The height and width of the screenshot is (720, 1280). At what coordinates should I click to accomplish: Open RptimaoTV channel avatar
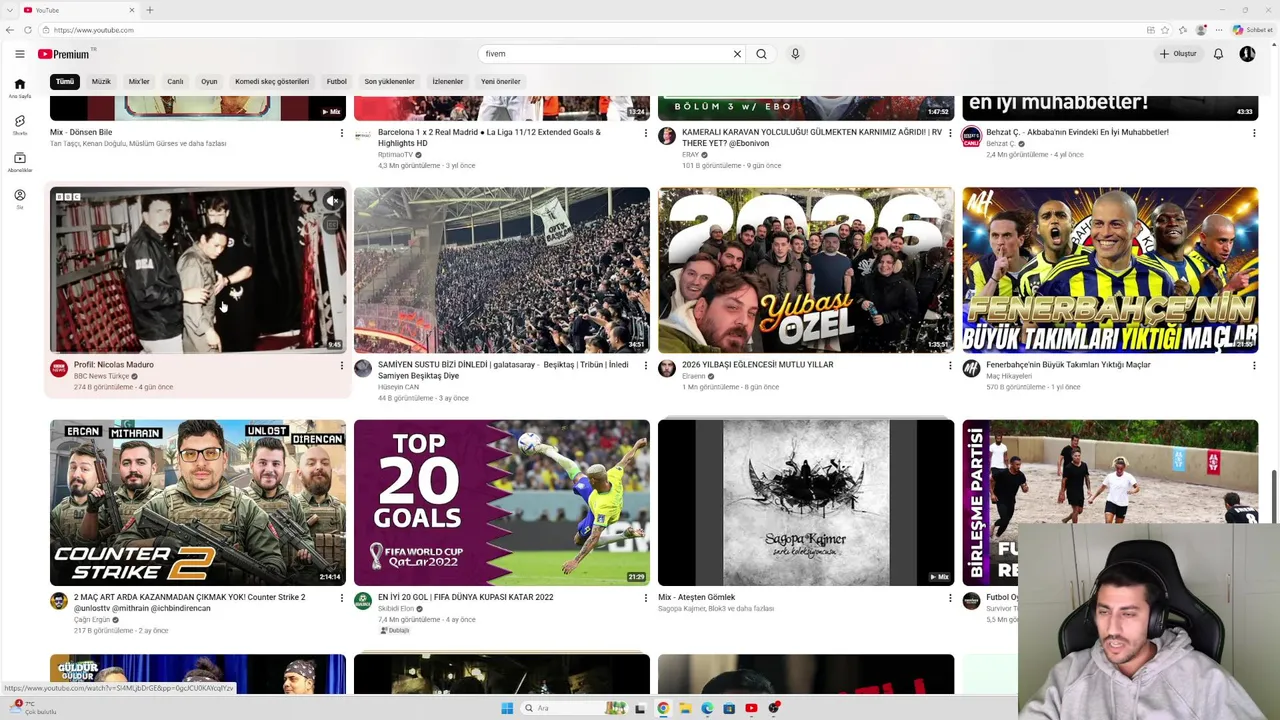tap(363, 136)
